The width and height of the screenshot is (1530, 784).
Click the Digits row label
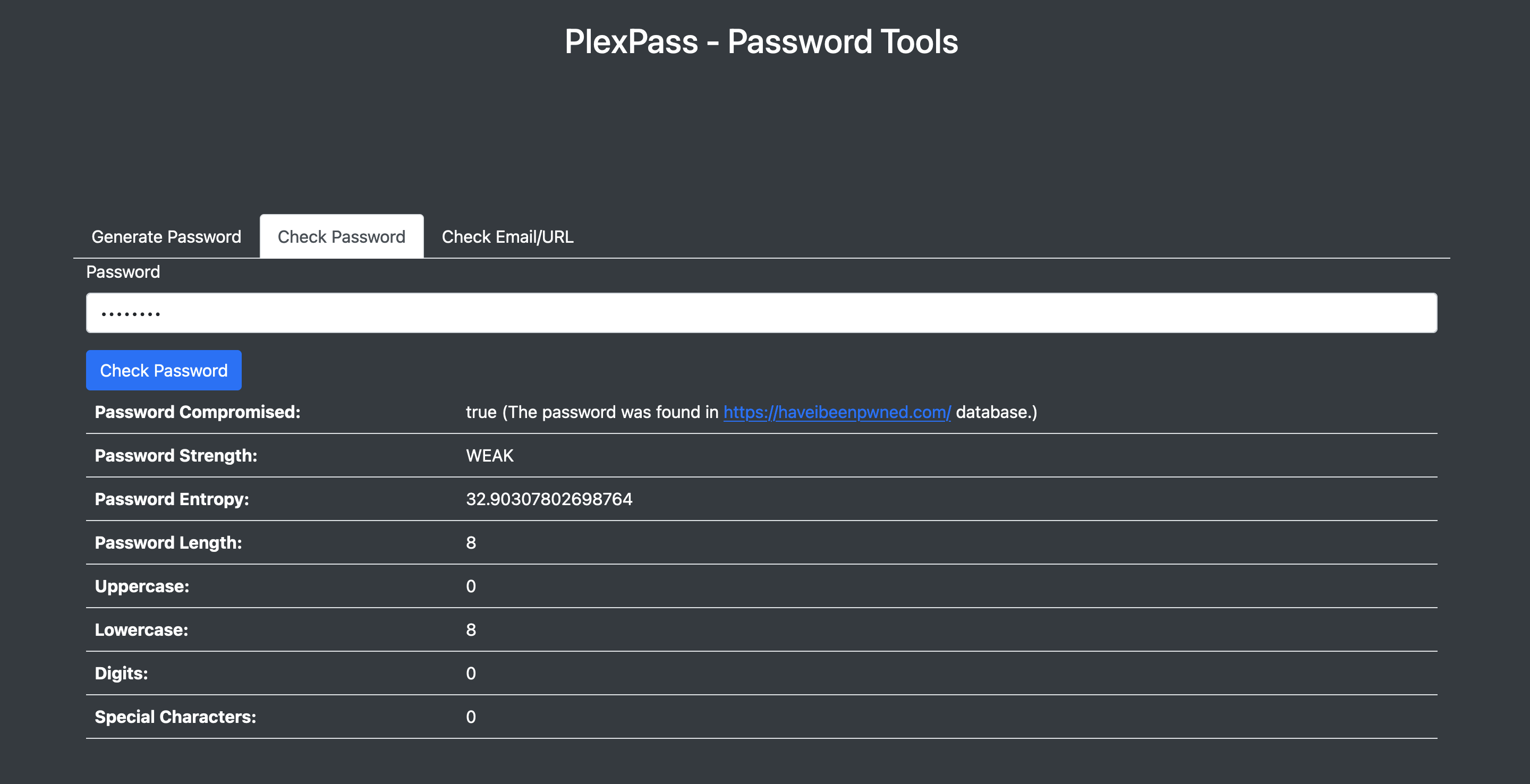coord(121,674)
